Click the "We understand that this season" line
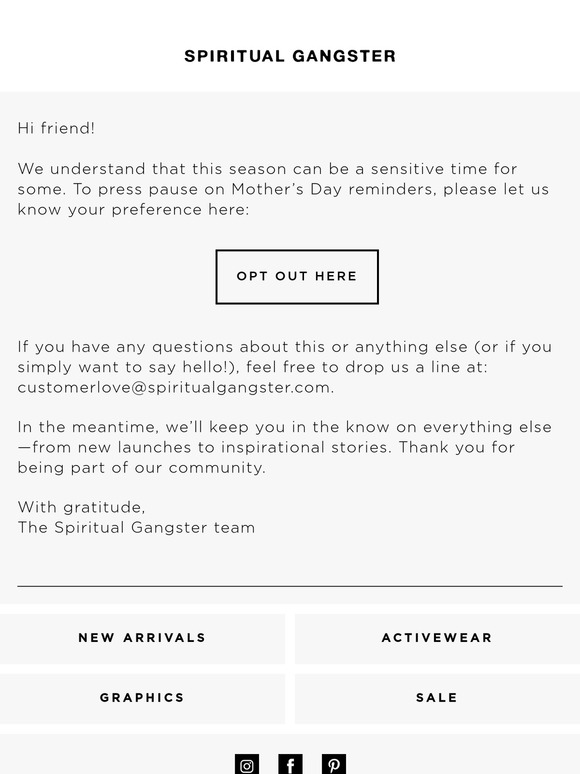 tap(268, 169)
